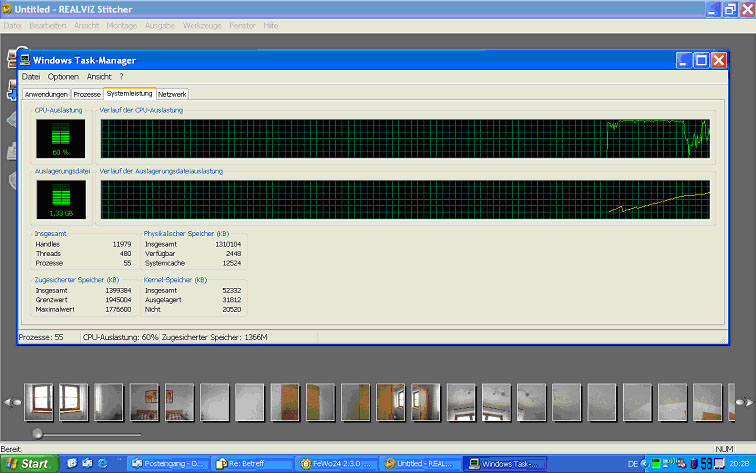The width and height of the screenshot is (756, 473).
Task: Switch to the Anwendungen tab
Action: [x=46, y=94]
